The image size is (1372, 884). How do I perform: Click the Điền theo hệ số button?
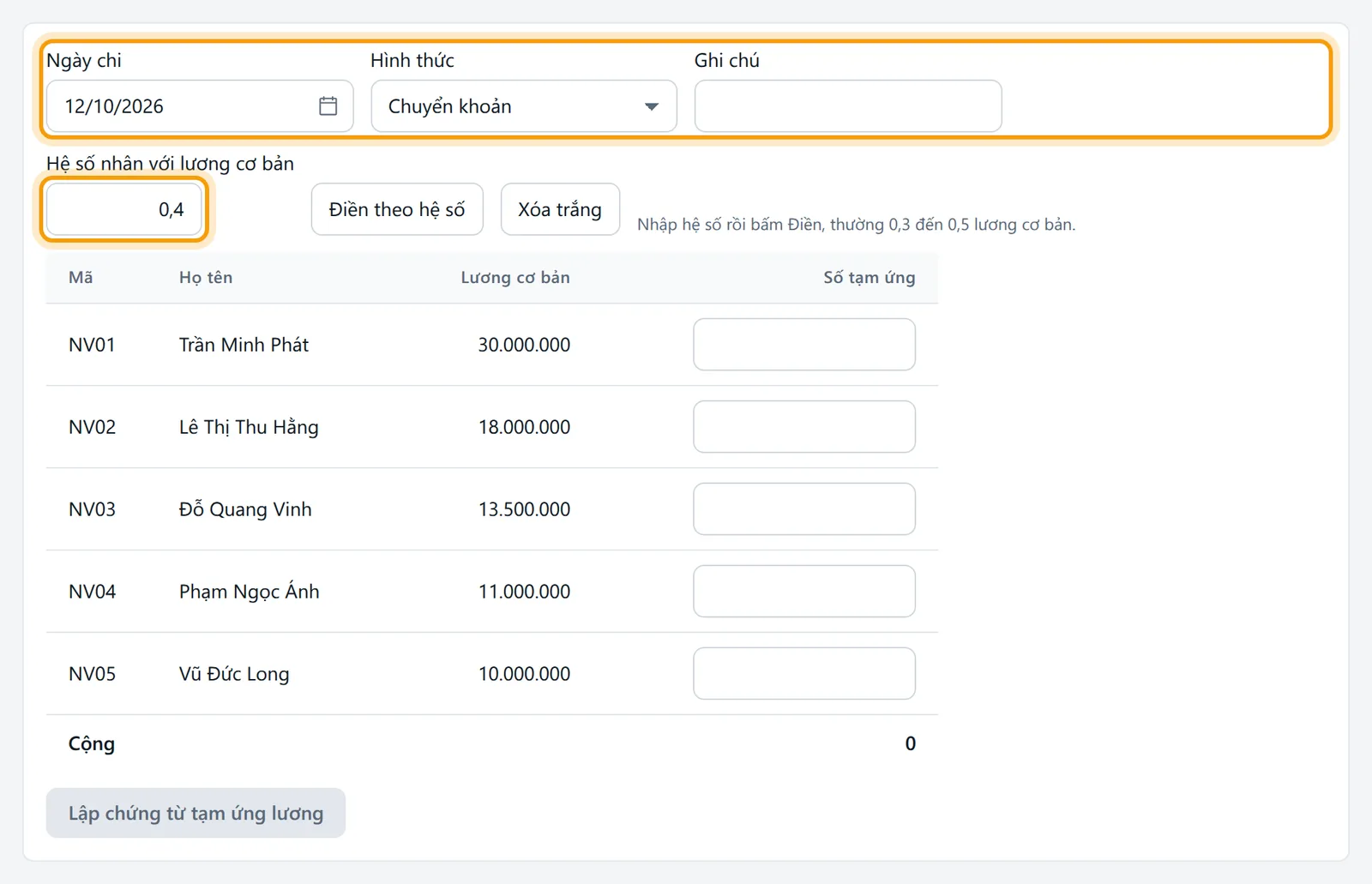(x=397, y=209)
